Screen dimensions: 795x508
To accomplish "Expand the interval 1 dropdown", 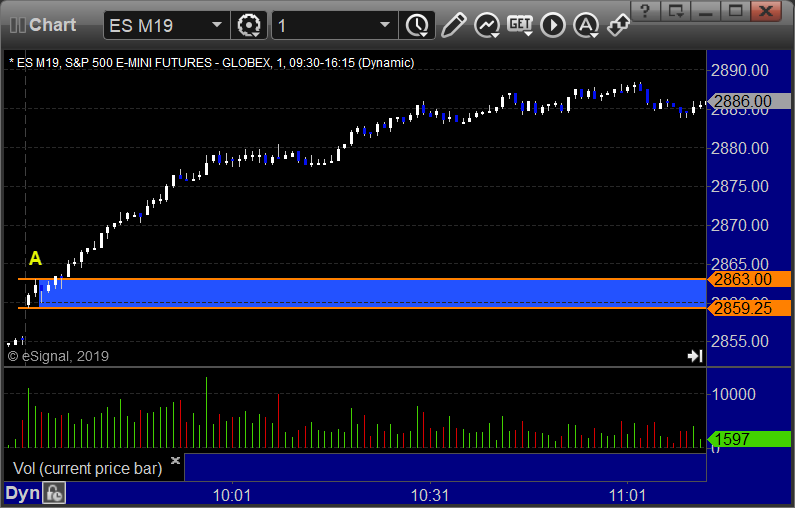I will click(x=385, y=25).
